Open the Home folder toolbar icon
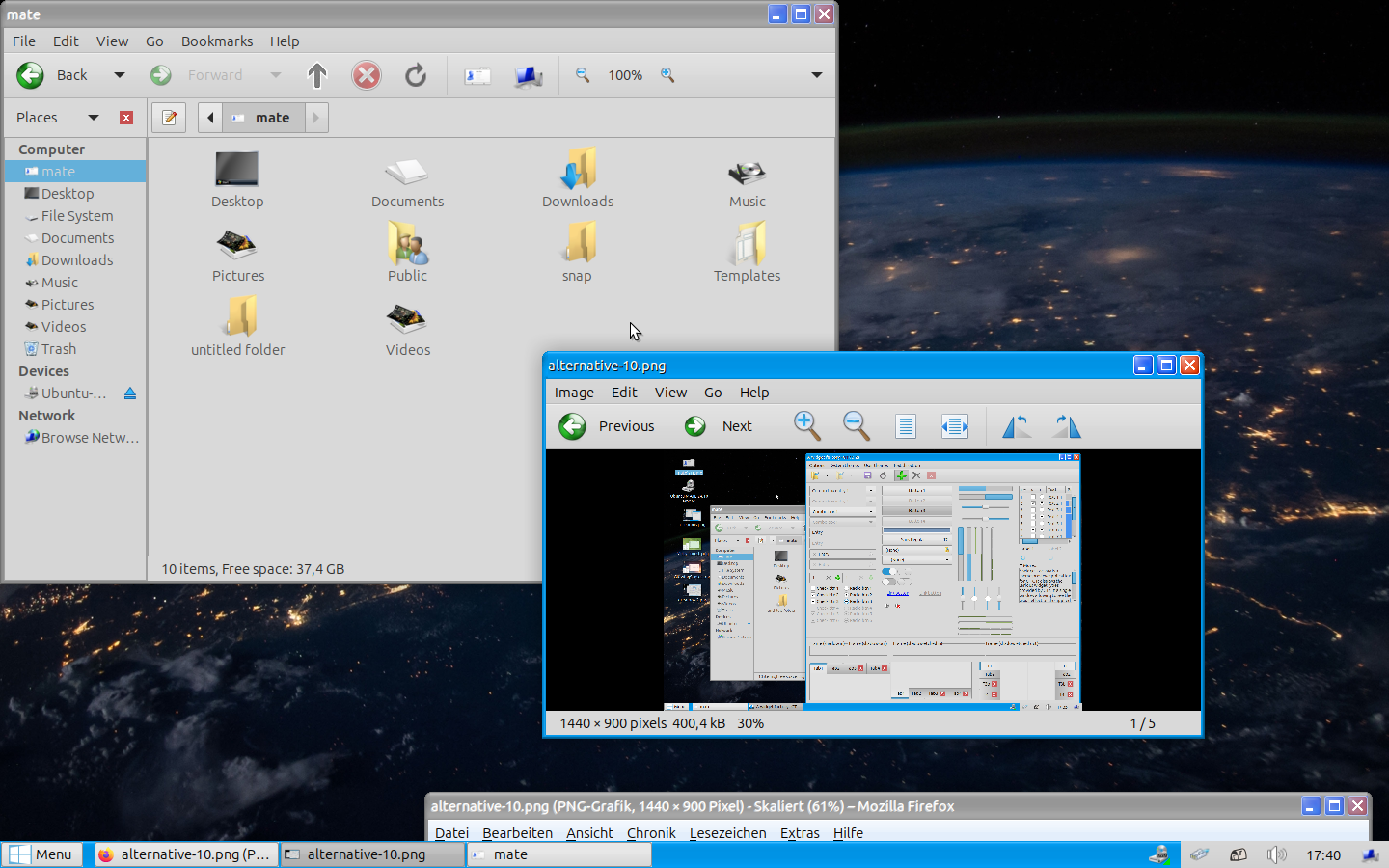This screenshot has height=868, width=1389. pyautogui.click(x=477, y=75)
